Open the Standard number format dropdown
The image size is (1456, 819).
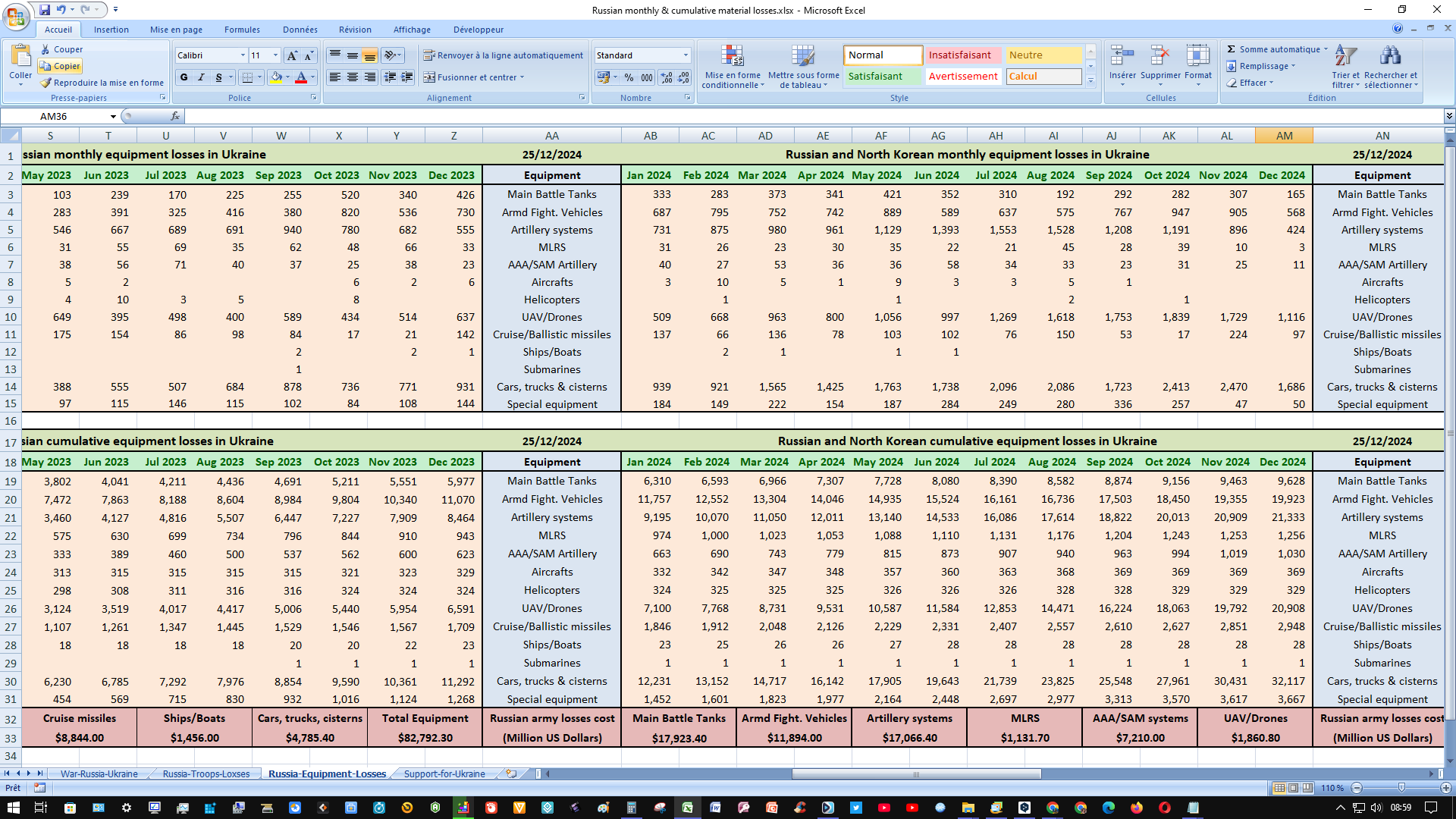(x=686, y=55)
